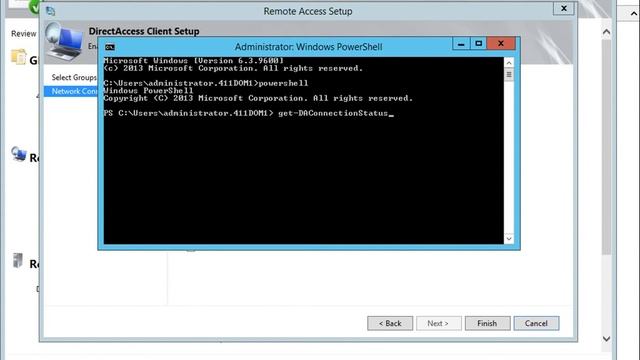Click the Review label in background window
The width and height of the screenshot is (640, 360).
[x=23, y=33]
